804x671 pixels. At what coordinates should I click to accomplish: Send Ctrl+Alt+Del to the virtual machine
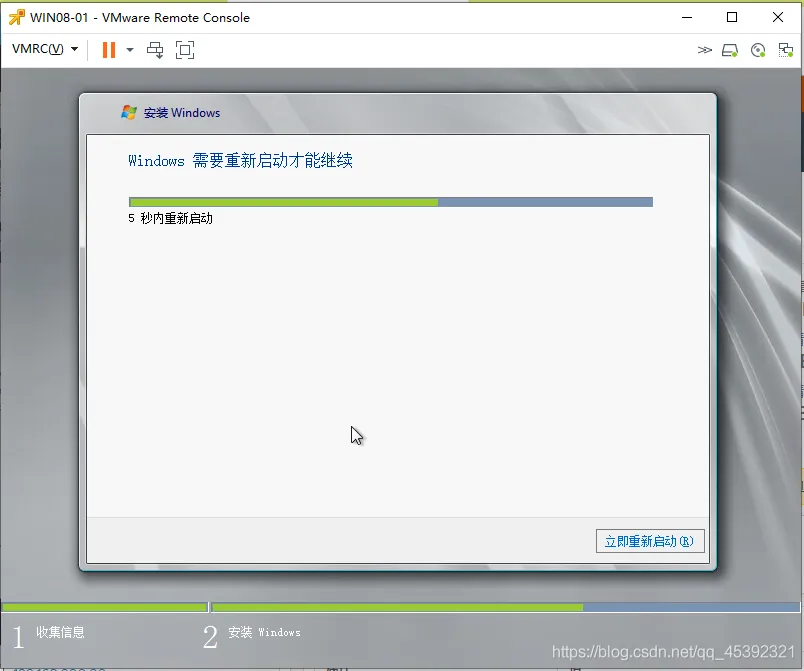[155, 50]
